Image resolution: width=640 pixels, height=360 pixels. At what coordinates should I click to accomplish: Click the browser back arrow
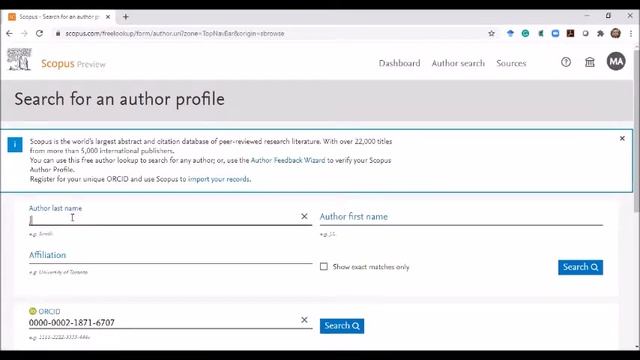(x=9, y=33)
